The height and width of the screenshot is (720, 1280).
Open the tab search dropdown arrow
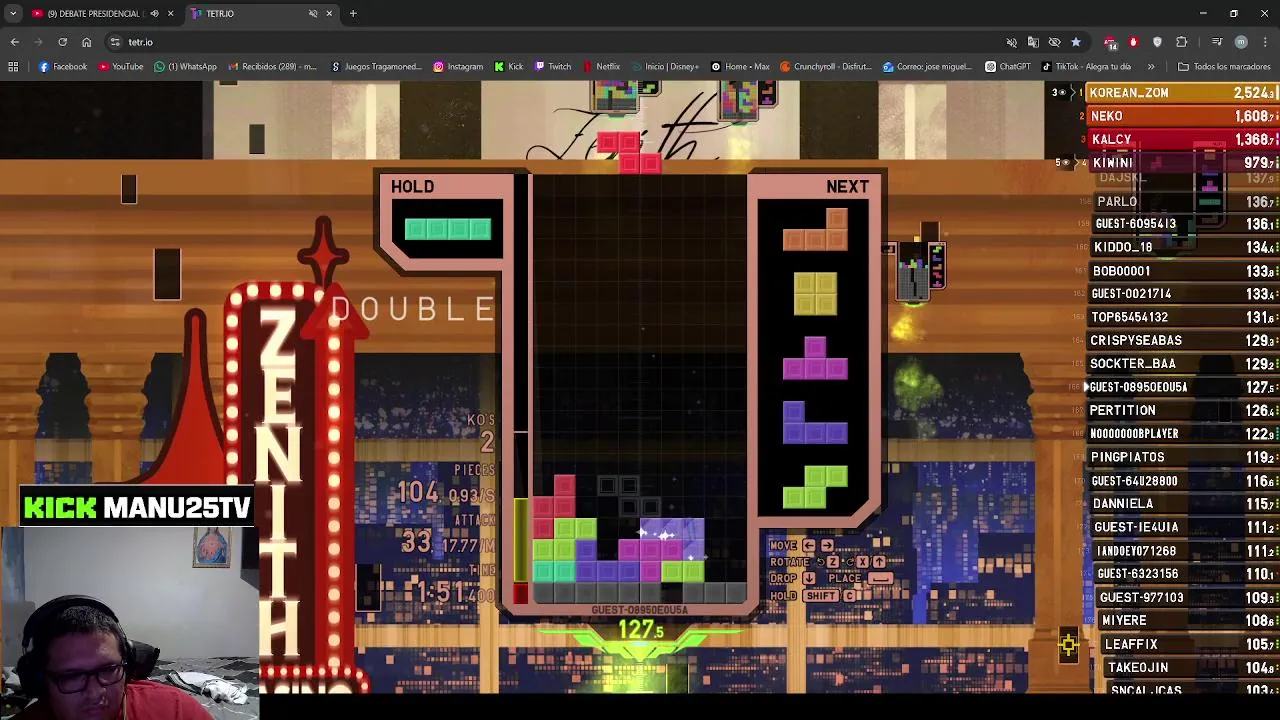13,13
